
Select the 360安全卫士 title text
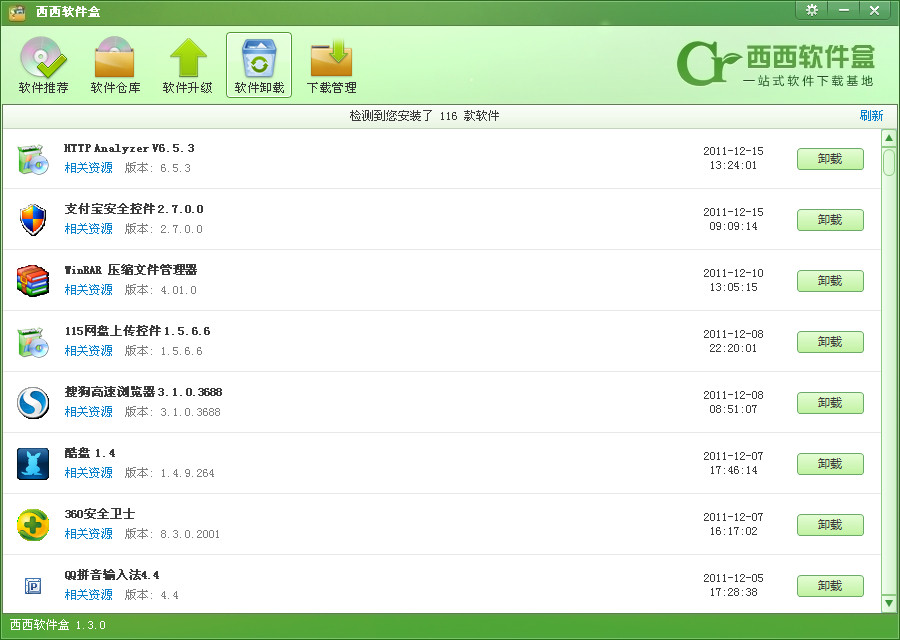[x=100, y=514]
